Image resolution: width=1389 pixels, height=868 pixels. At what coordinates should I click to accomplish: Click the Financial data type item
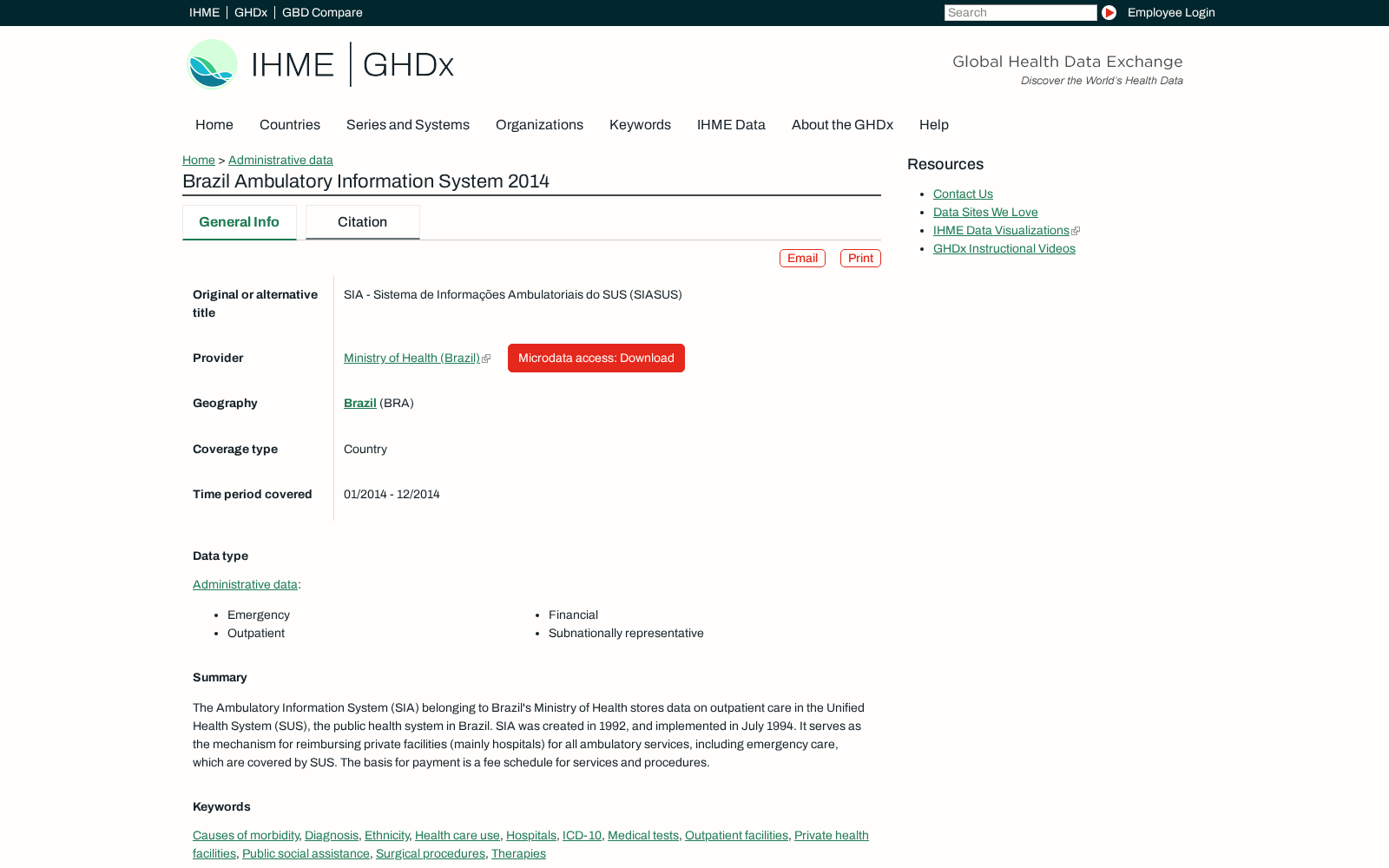point(573,615)
